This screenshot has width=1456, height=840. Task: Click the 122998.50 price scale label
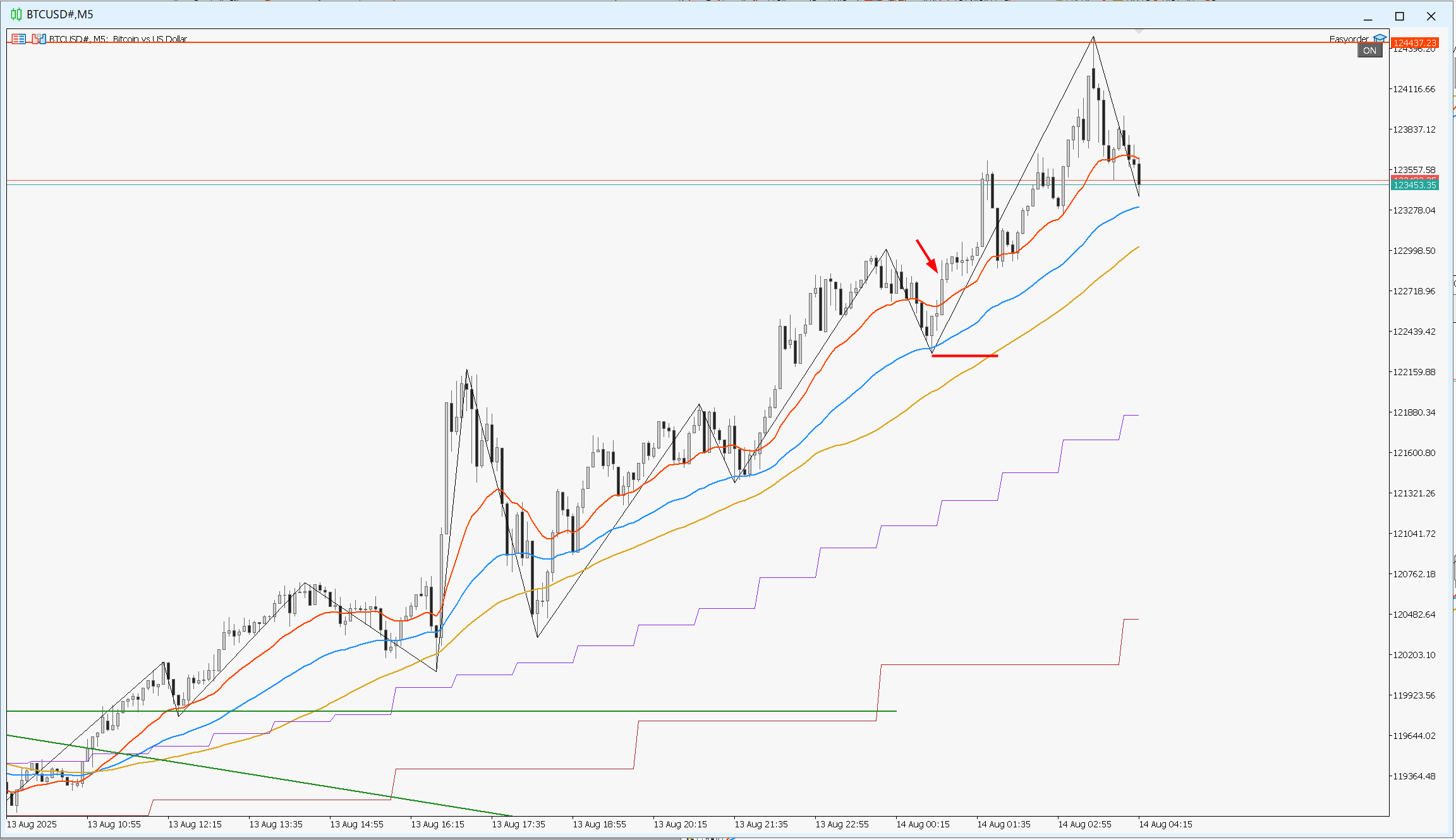(x=1414, y=251)
